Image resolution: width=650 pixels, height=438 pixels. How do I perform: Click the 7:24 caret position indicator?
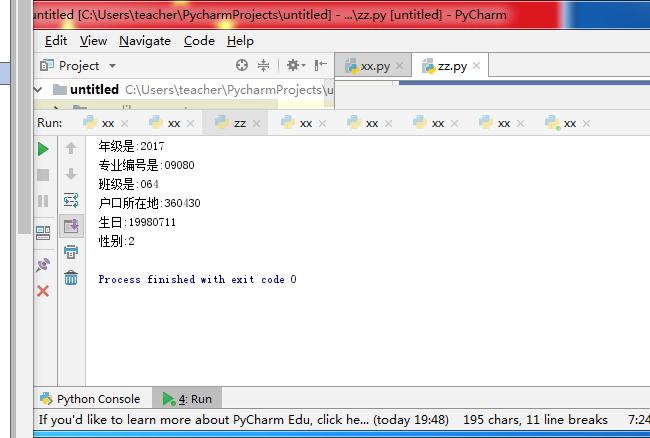coord(639,420)
